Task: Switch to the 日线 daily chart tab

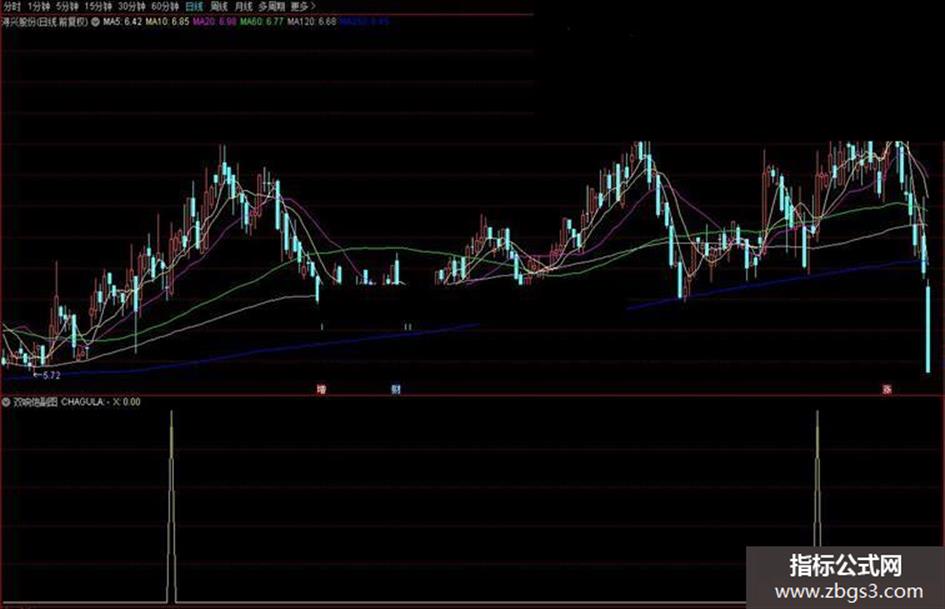Action: (x=194, y=6)
